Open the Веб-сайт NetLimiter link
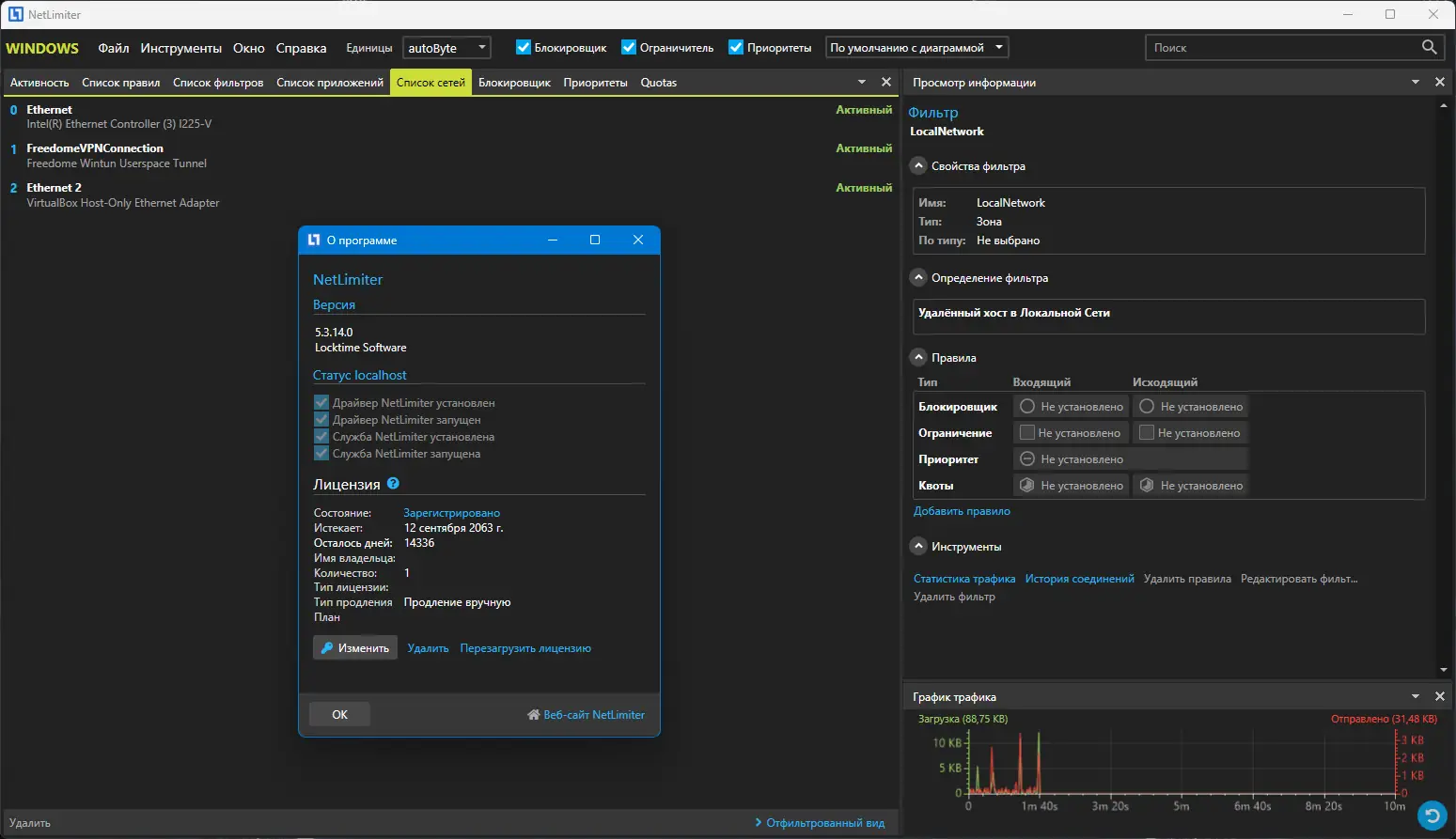This screenshot has height=839, width=1456. coord(587,715)
